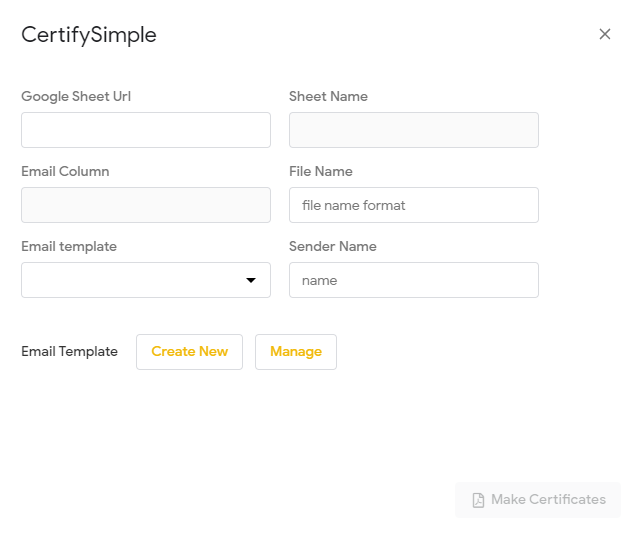Click the Sheet Name label text
This screenshot has width=641, height=543.
click(x=328, y=97)
